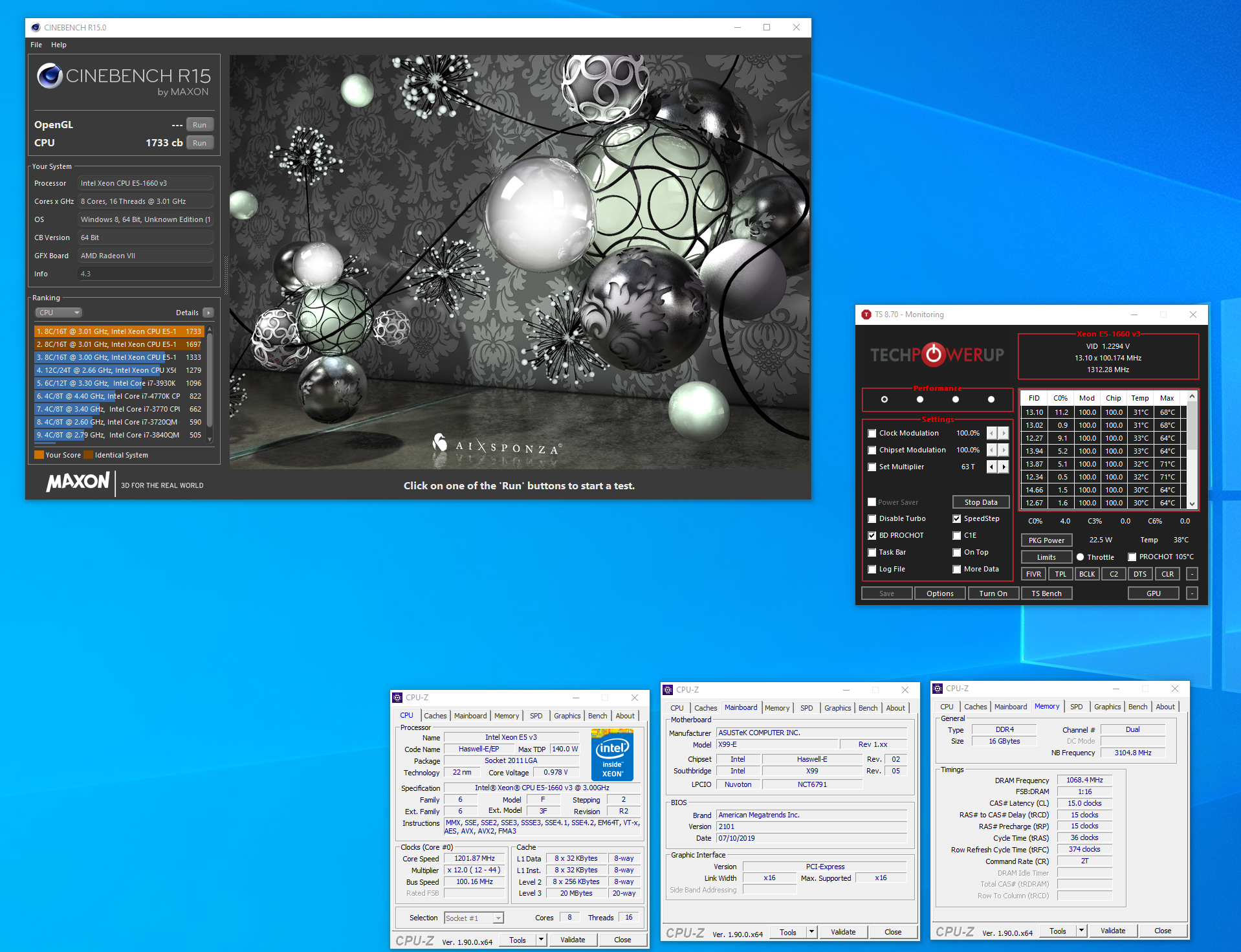This screenshot has width=1241, height=952.
Task: Click the Cinebench ranking list scrollbar
Action: pos(210,385)
